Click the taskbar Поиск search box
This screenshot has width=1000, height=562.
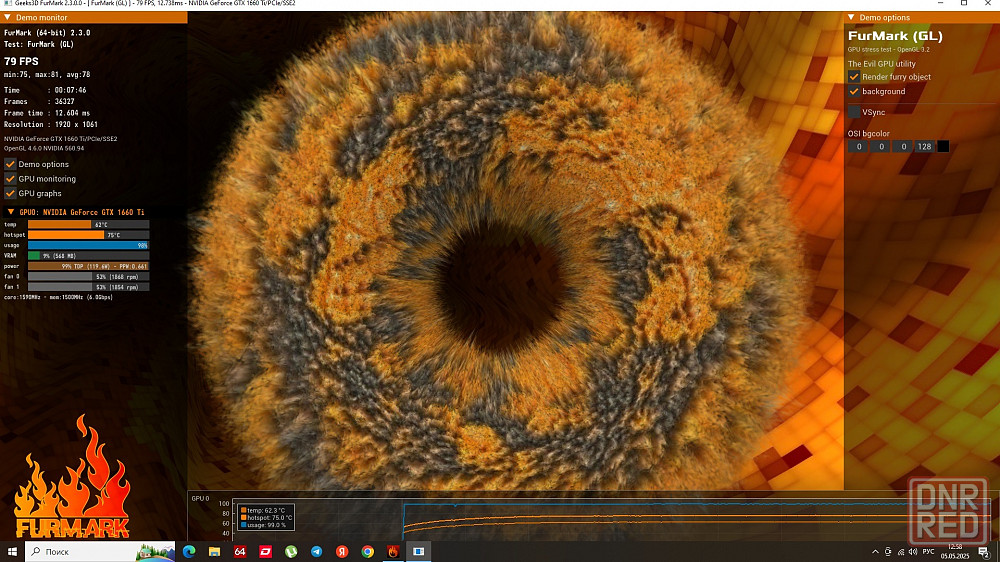(100, 551)
